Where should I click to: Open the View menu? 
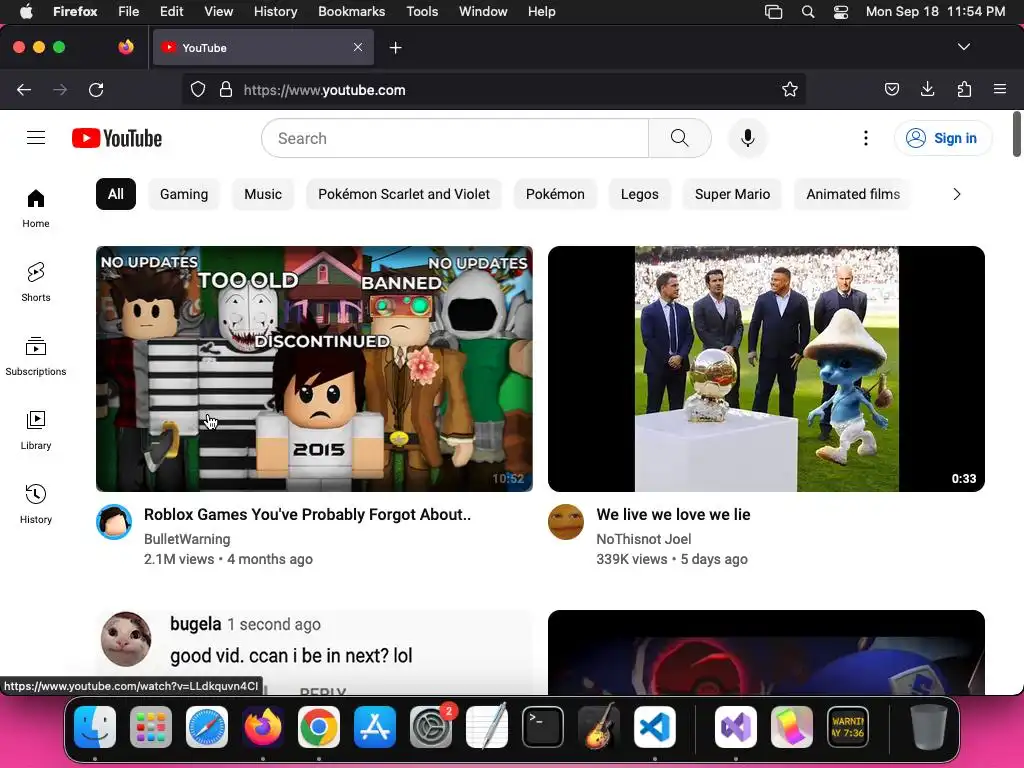(218, 12)
